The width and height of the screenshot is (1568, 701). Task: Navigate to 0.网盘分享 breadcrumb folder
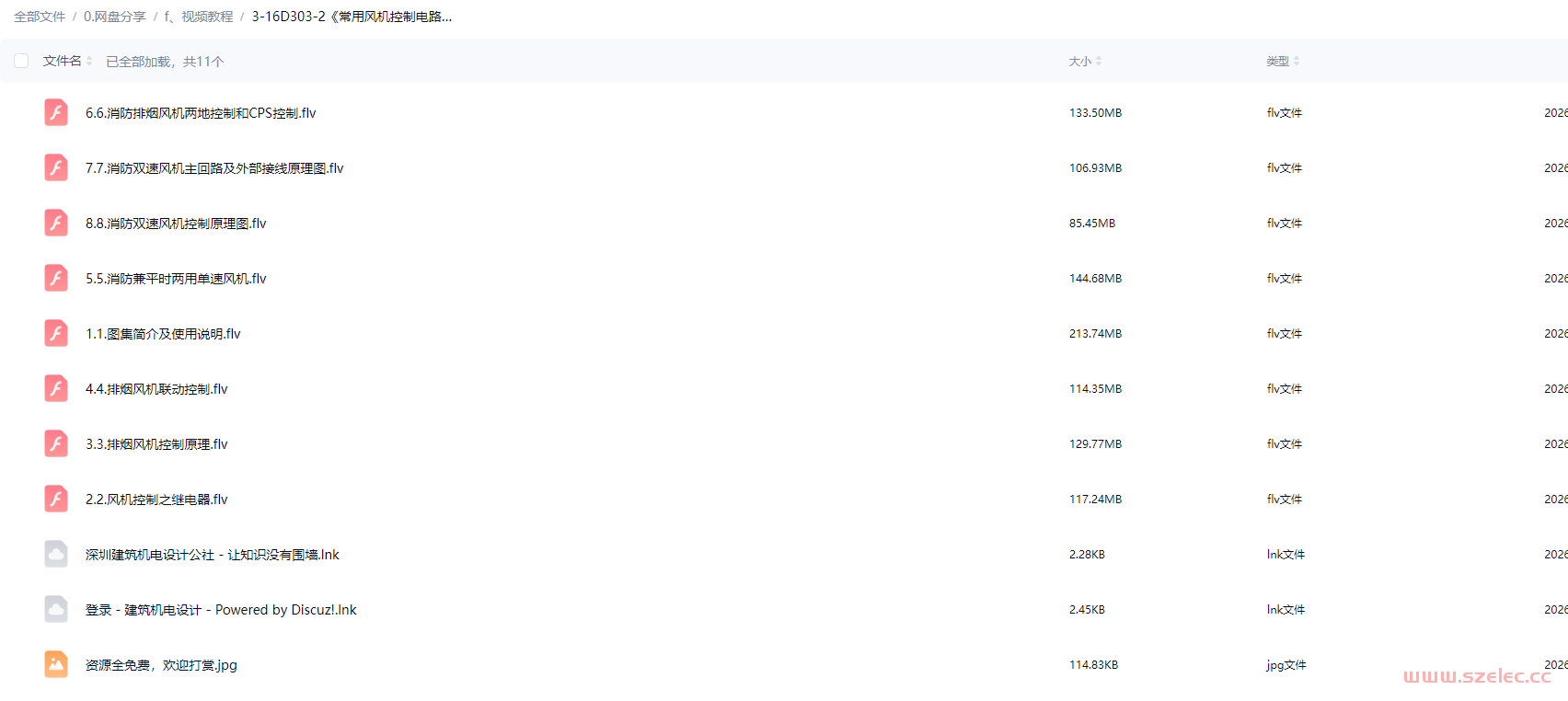[x=115, y=17]
